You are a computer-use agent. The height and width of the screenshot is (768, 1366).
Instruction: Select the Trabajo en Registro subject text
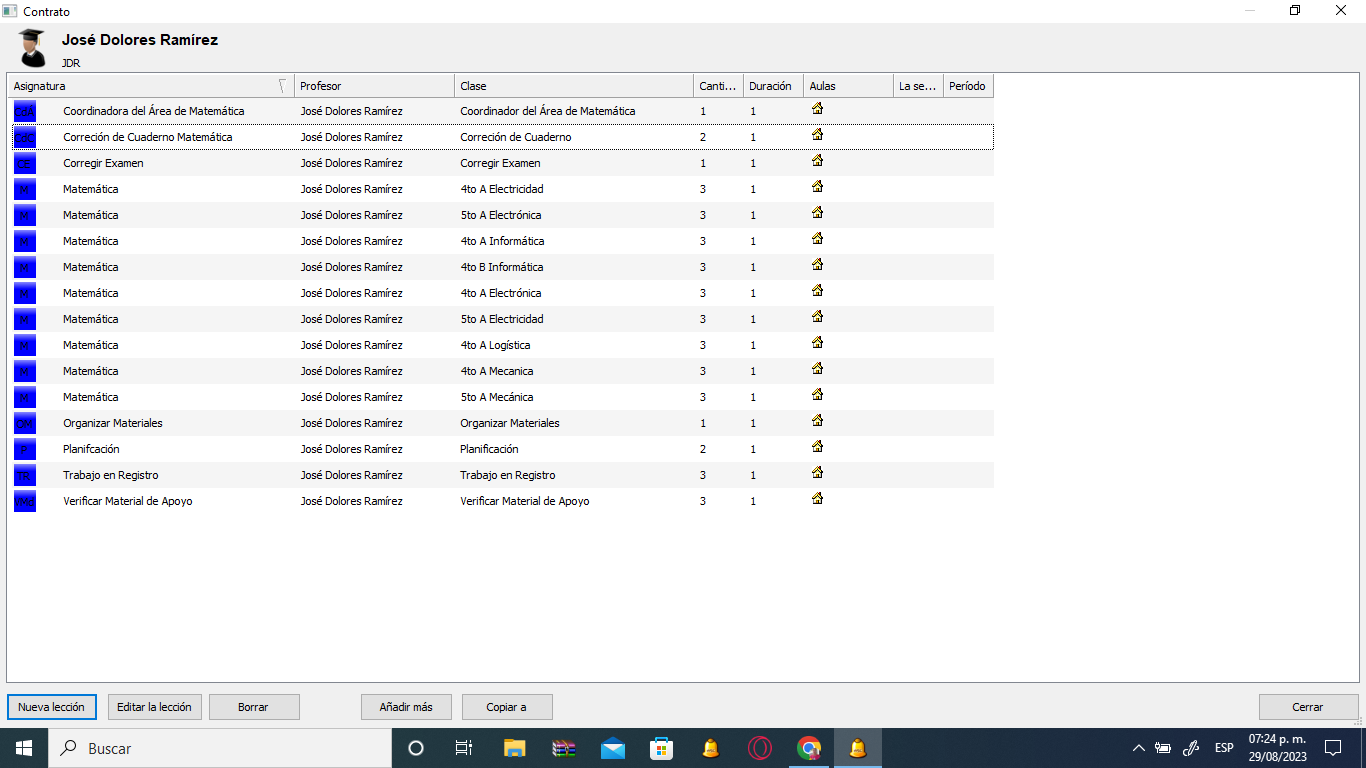tap(111, 475)
